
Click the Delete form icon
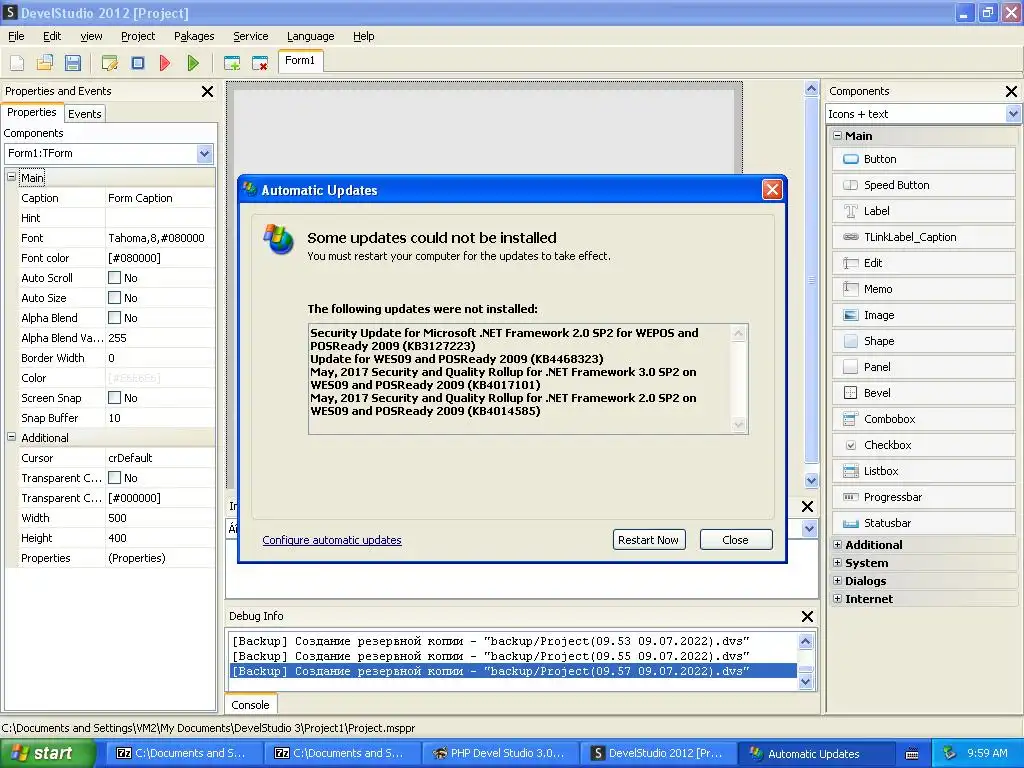pyautogui.click(x=260, y=63)
